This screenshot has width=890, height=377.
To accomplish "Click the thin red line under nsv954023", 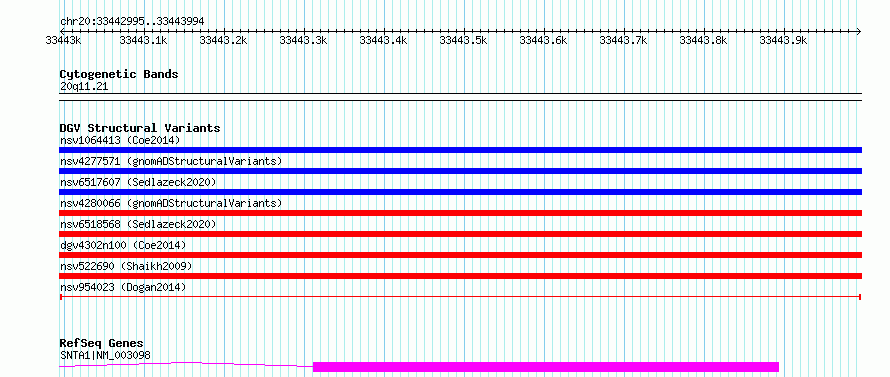I will (460, 296).
